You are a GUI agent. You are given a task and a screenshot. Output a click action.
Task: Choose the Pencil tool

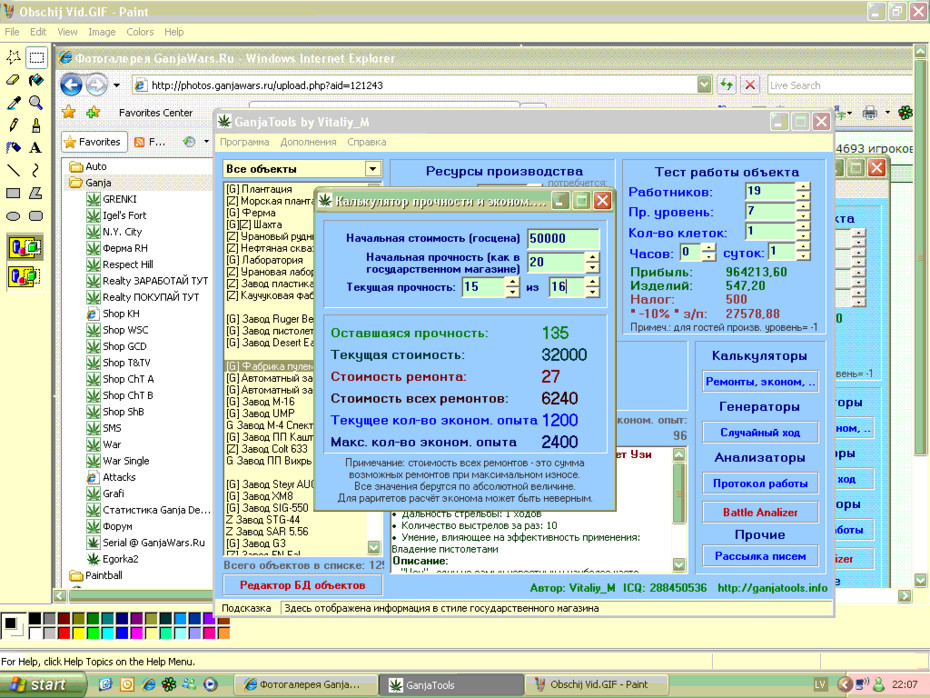click(13, 125)
